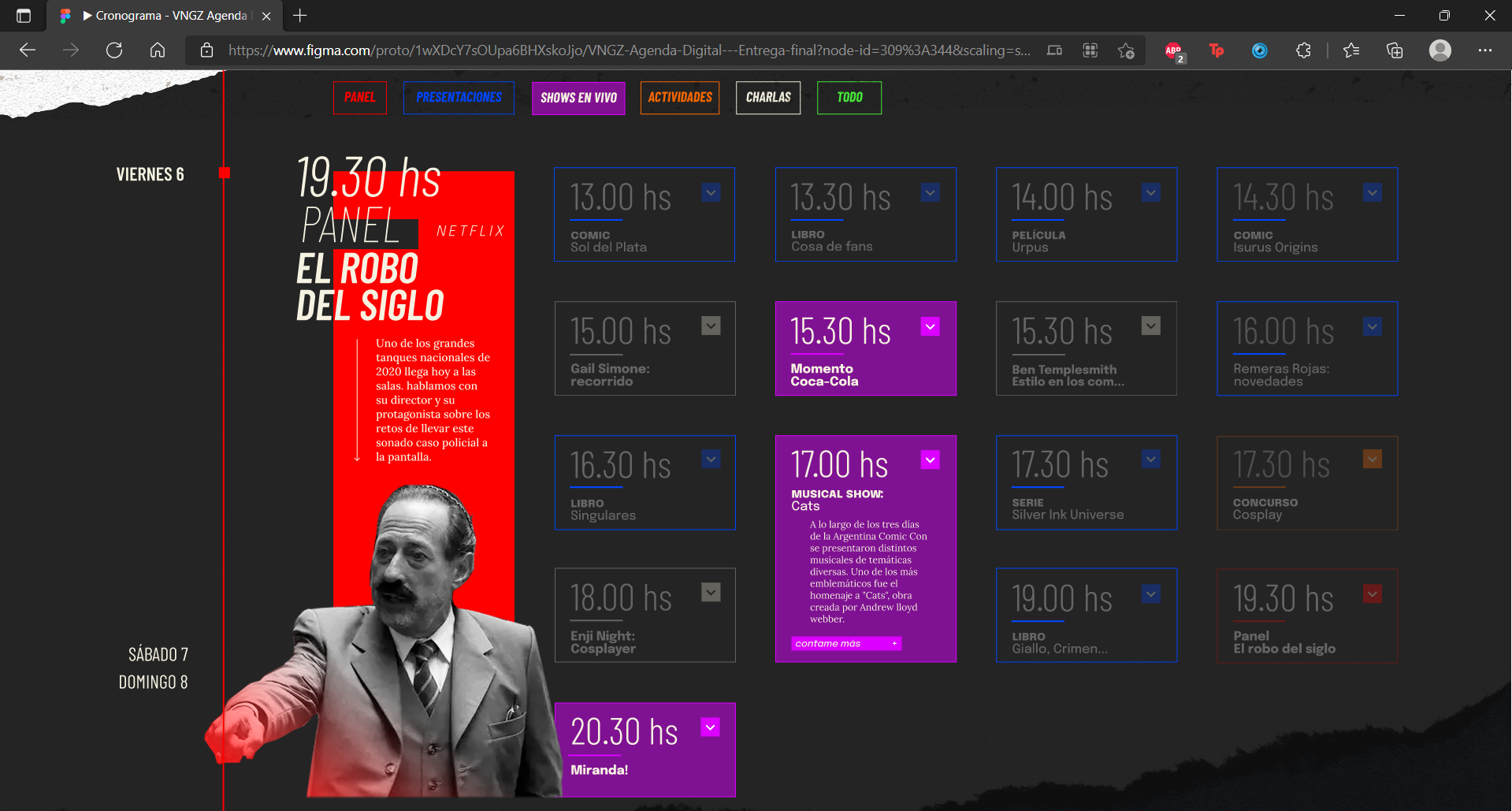Viewport: 1512px width, 811px height.
Task: Filter agenda by SHOWS EN VIVO
Action: tap(578, 98)
